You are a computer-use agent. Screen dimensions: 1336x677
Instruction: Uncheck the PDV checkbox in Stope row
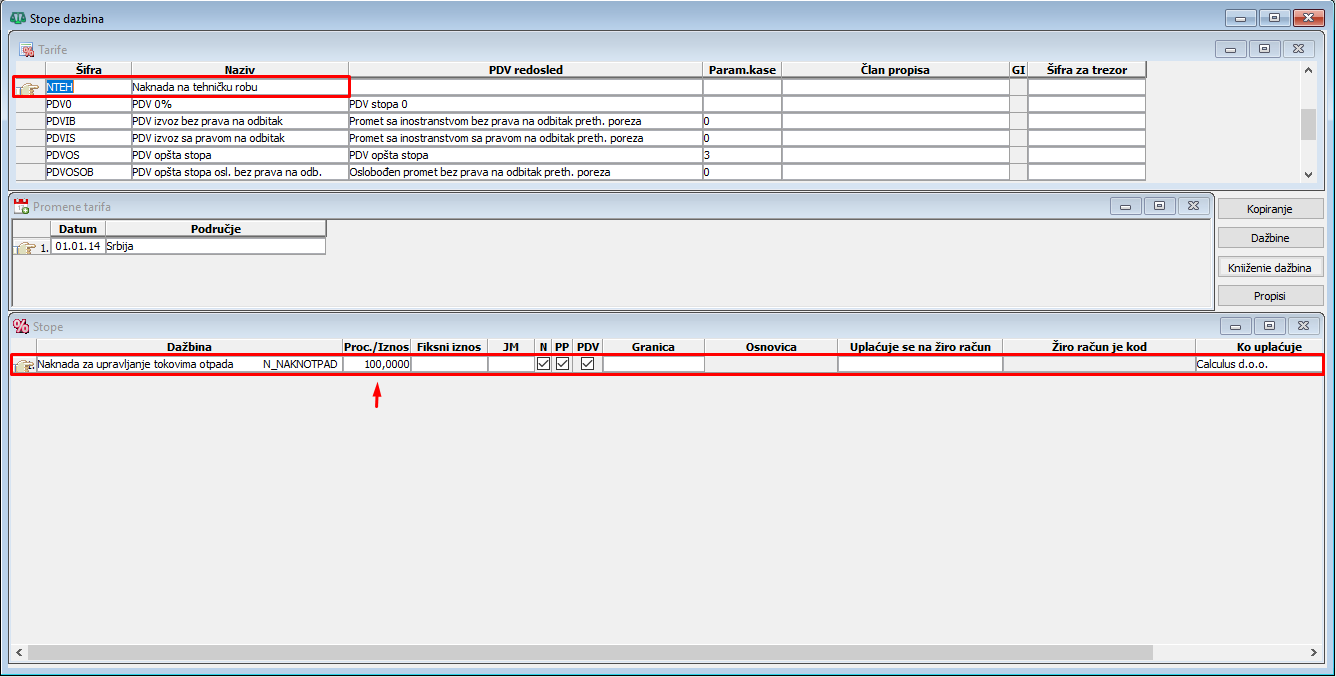pos(588,364)
